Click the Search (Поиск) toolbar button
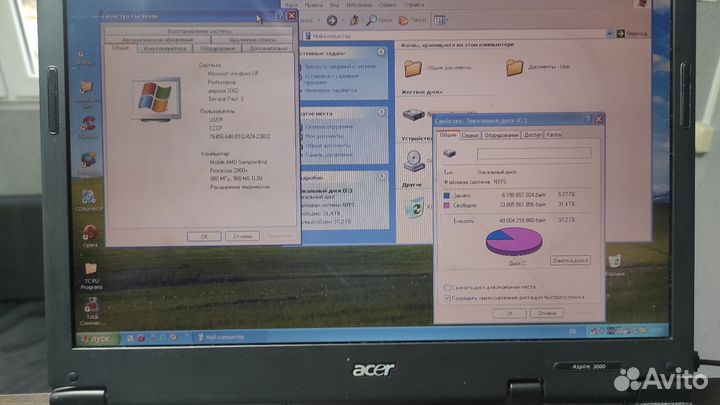 coord(379,20)
